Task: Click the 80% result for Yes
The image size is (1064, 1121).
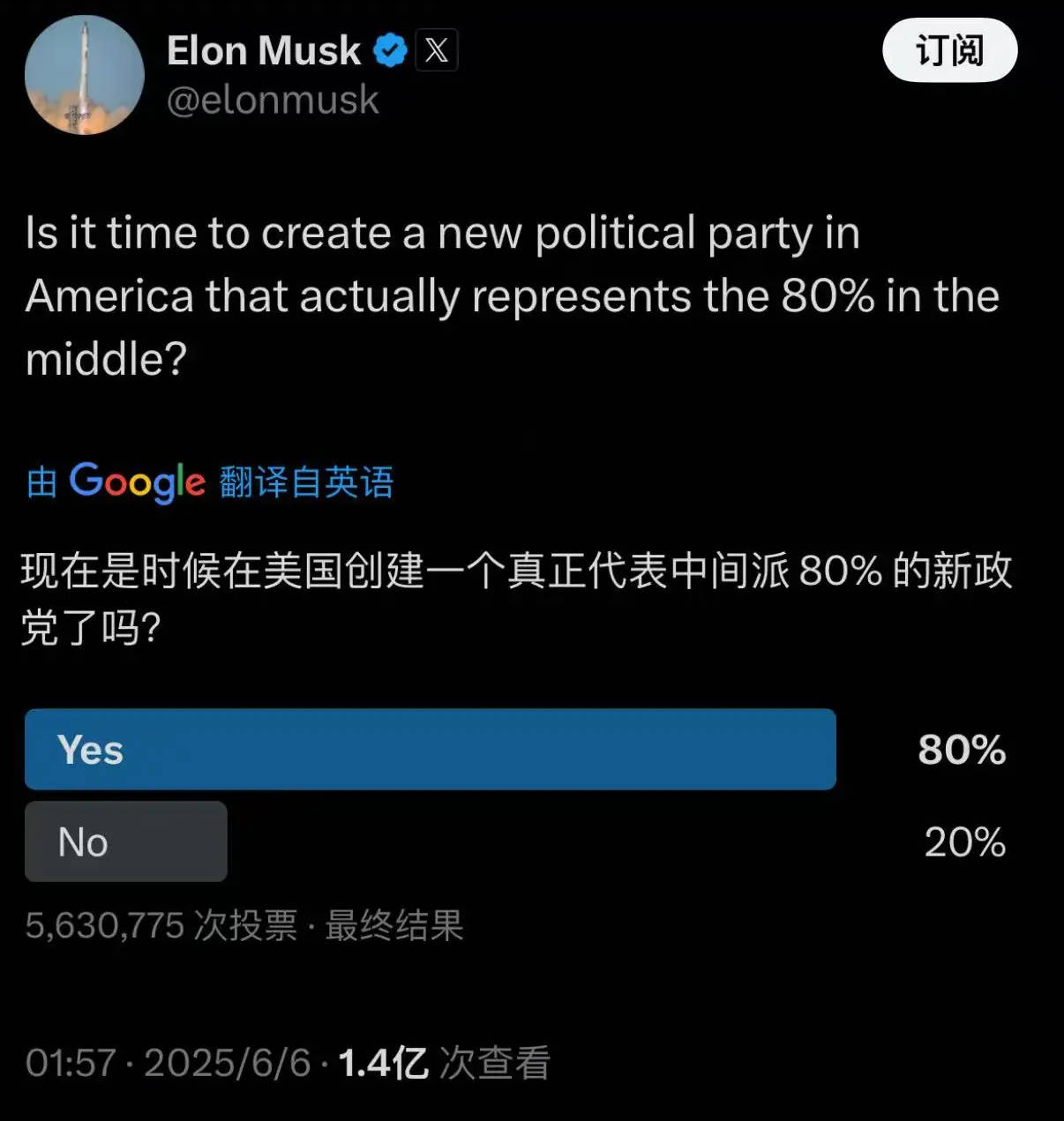Action: pyautogui.click(x=962, y=750)
